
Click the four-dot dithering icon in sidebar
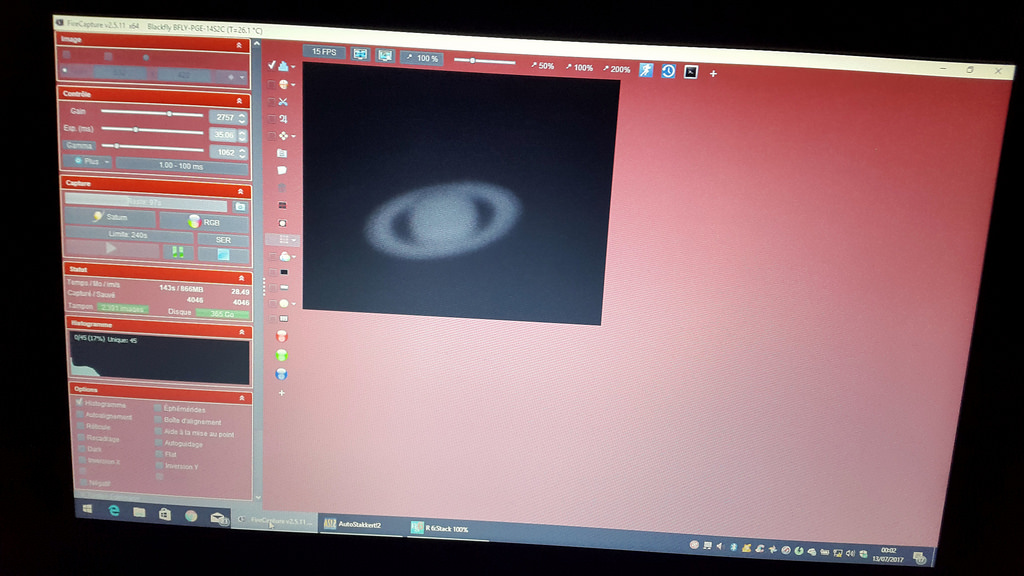[x=283, y=136]
